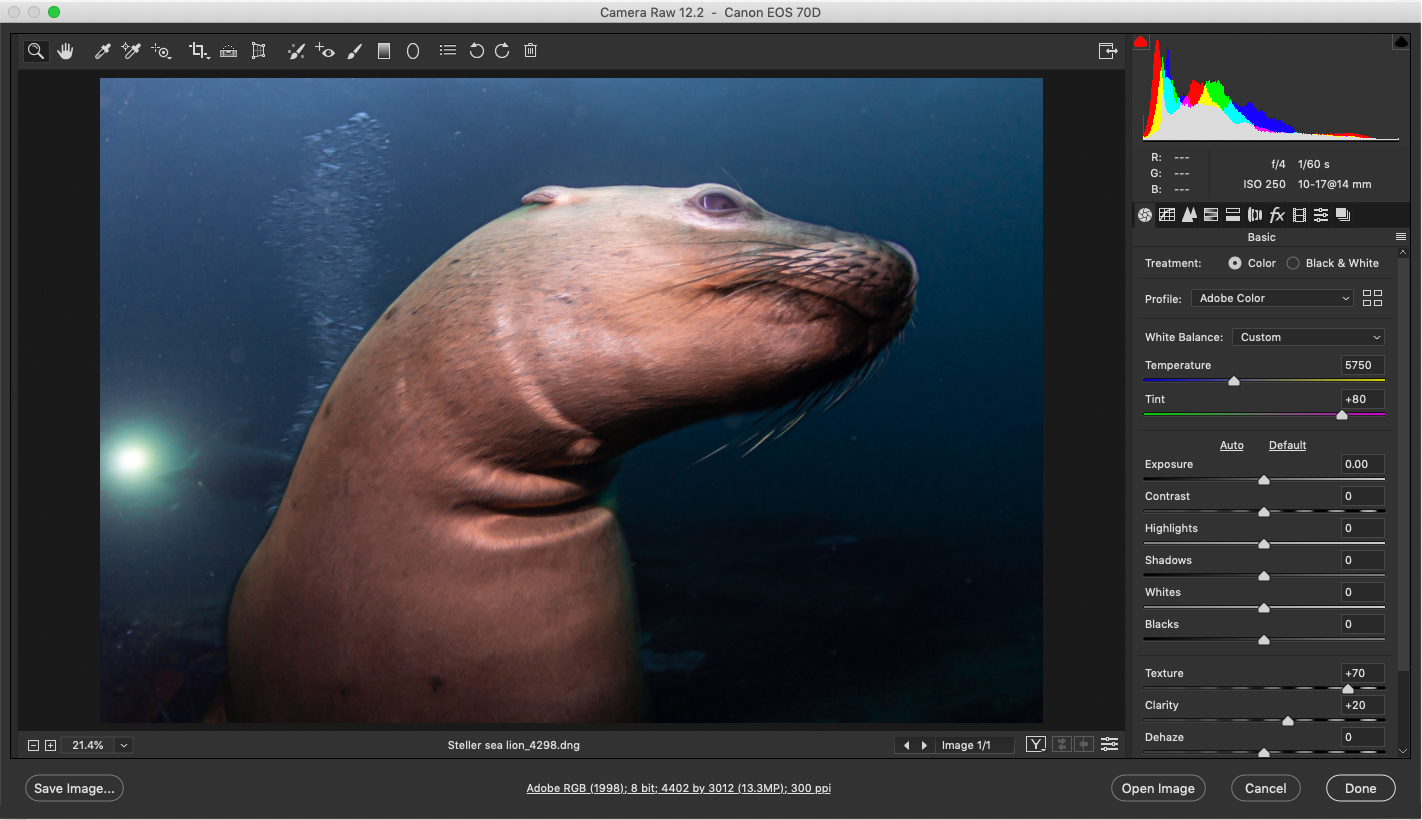Screen dimensions: 1422x820
Task: Click the Temperature slider handle
Action: point(1234,381)
